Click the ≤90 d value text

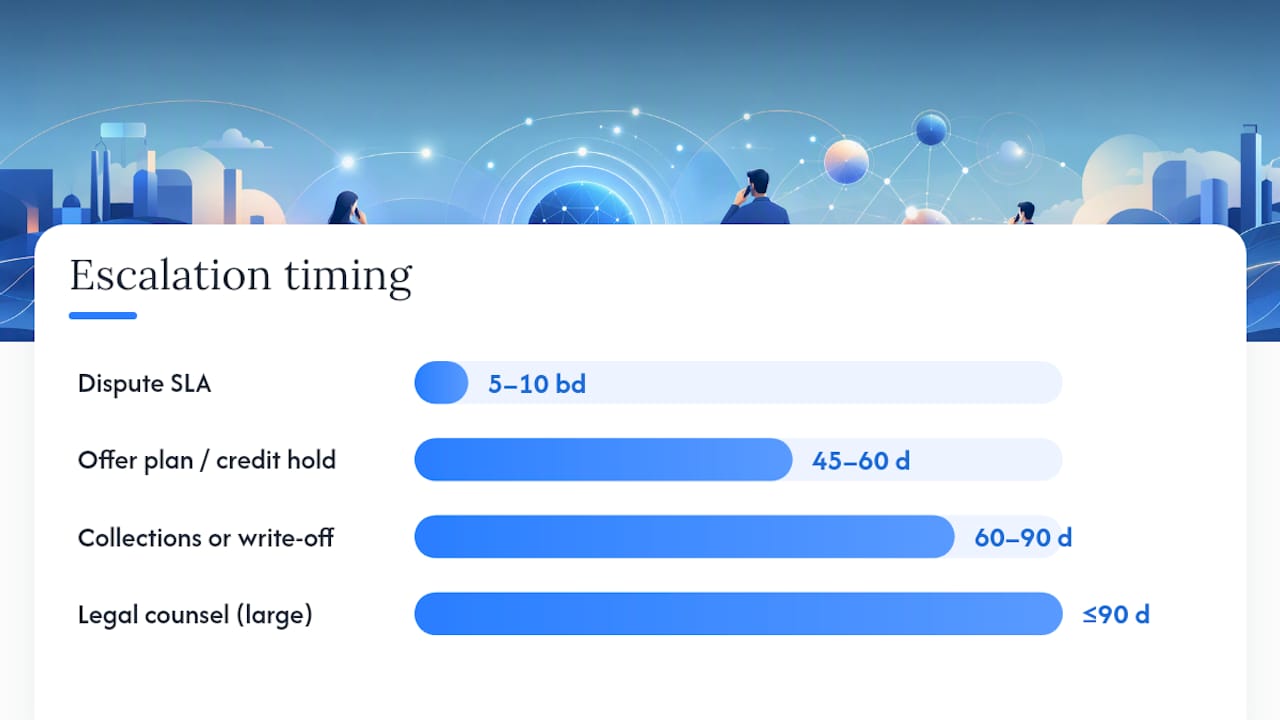[1116, 614]
